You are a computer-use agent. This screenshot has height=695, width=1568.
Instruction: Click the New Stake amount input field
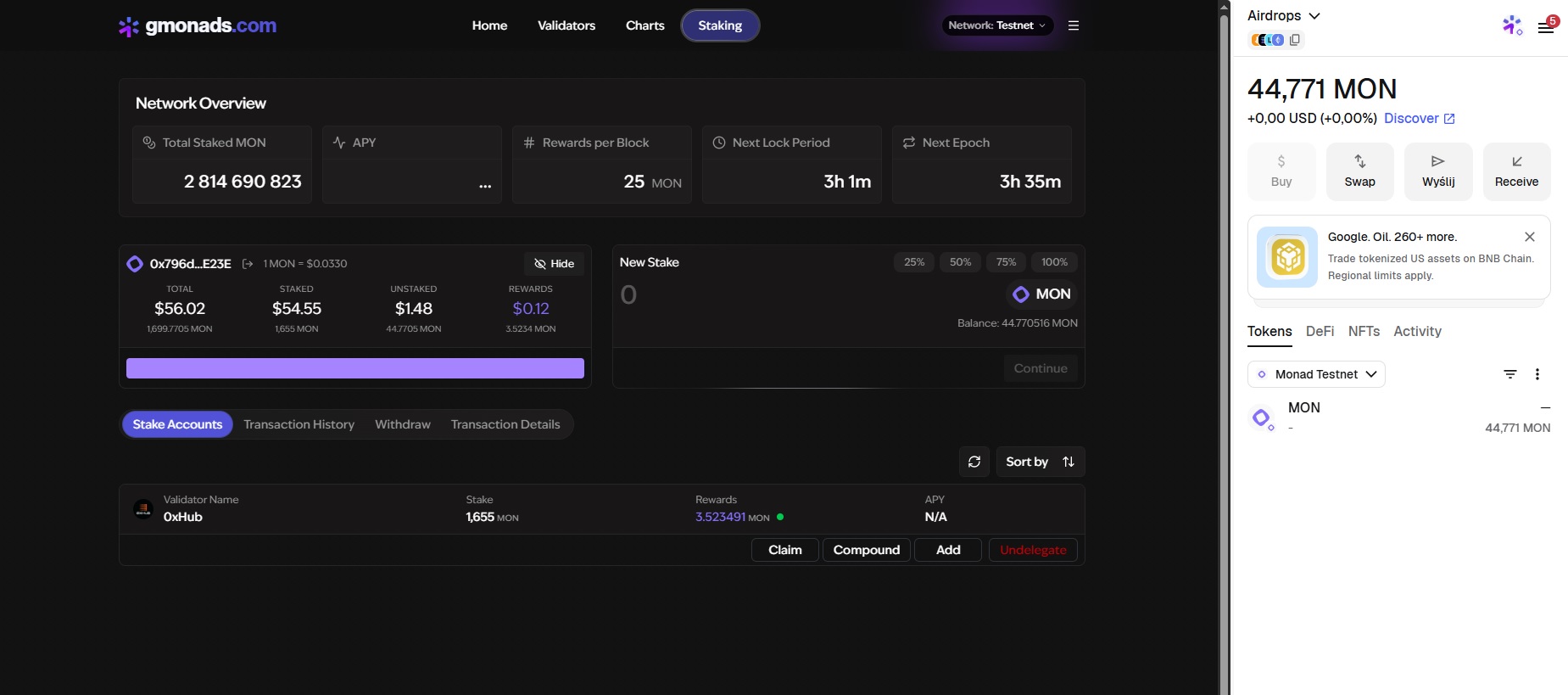763,294
